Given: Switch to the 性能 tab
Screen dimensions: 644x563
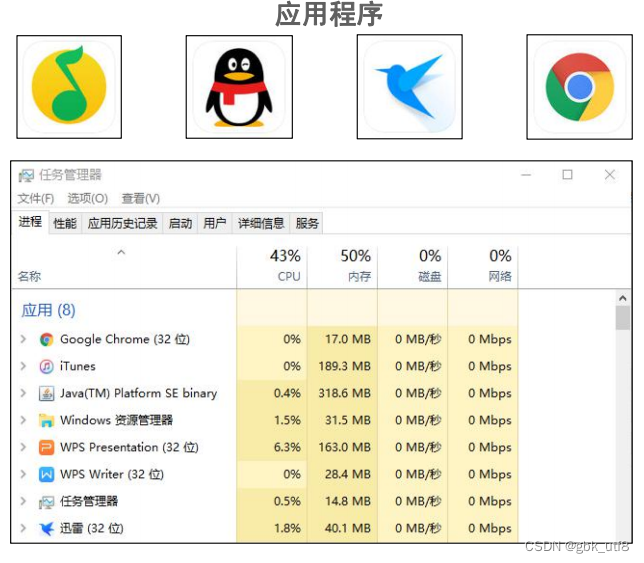Looking at the screenshot, I should tap(65, 223).
